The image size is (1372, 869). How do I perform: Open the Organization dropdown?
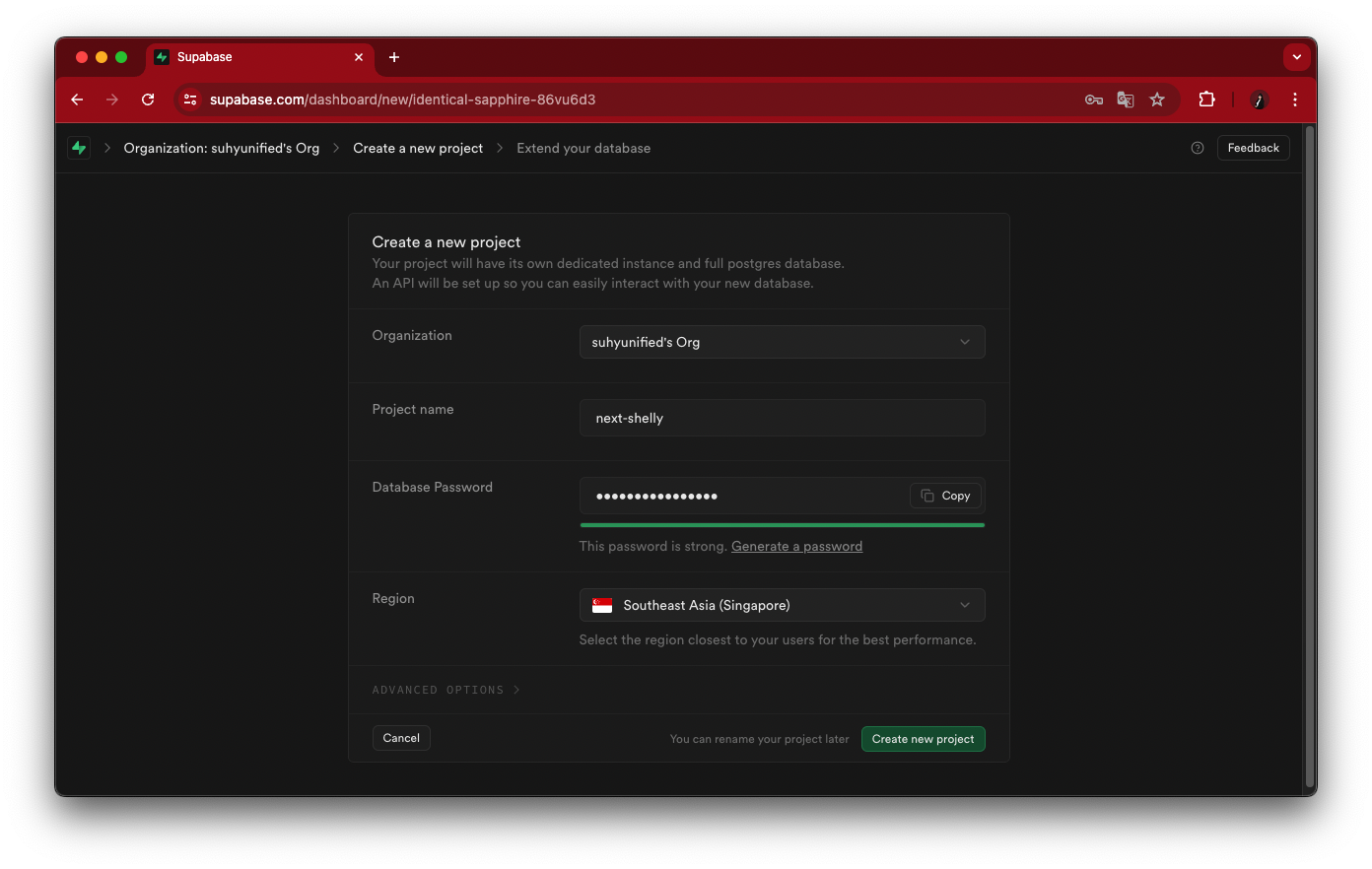click(783, 342)
